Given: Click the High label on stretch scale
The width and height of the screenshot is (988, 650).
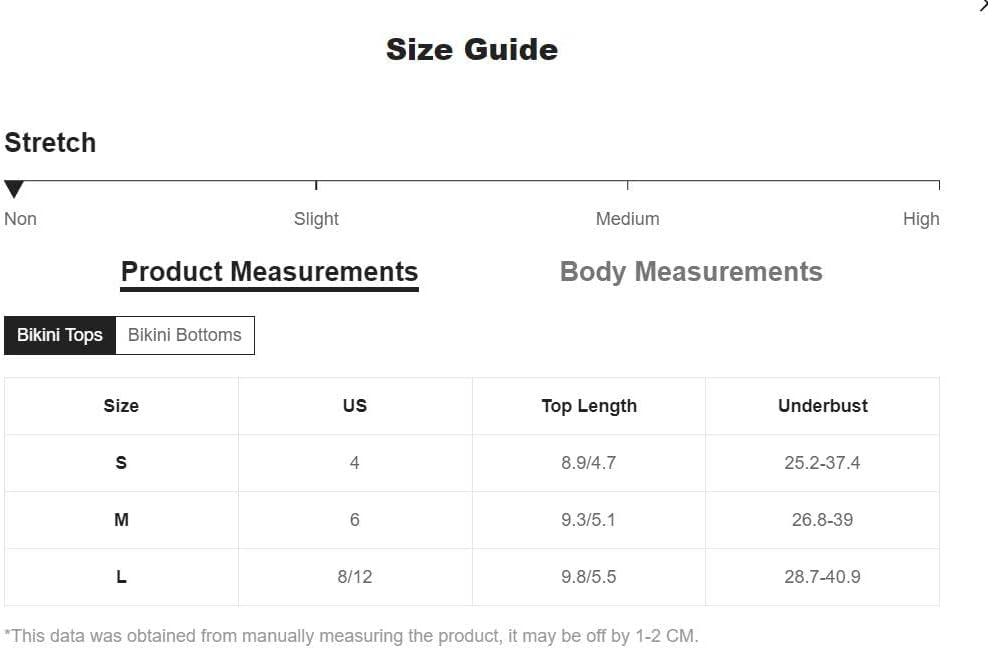Looking at the screenshot, I should click(x=921, y=219).
